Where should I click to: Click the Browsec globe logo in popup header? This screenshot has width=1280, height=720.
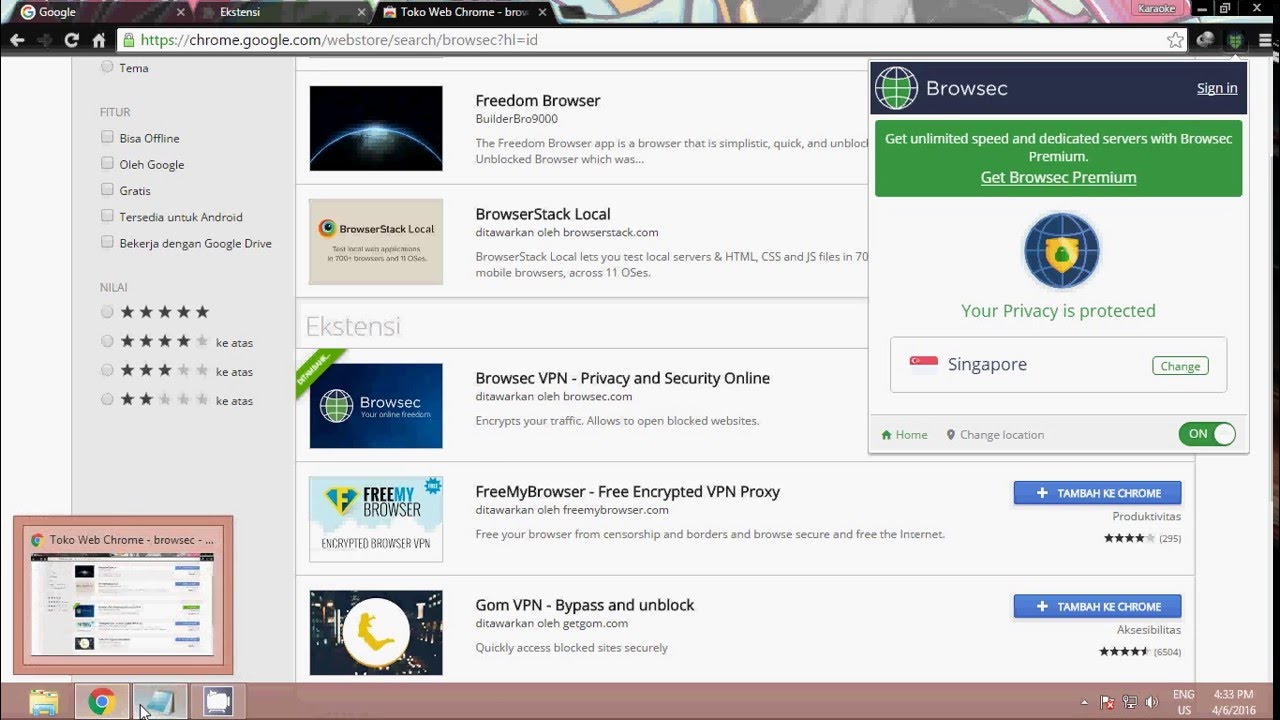896,88
